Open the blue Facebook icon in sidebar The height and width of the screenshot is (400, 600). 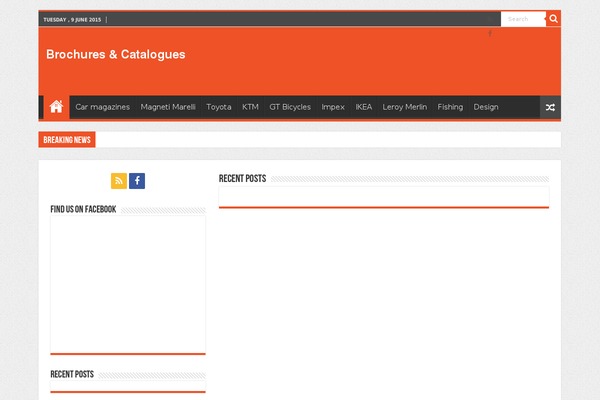pyautogui.click(x=137, y=181)
